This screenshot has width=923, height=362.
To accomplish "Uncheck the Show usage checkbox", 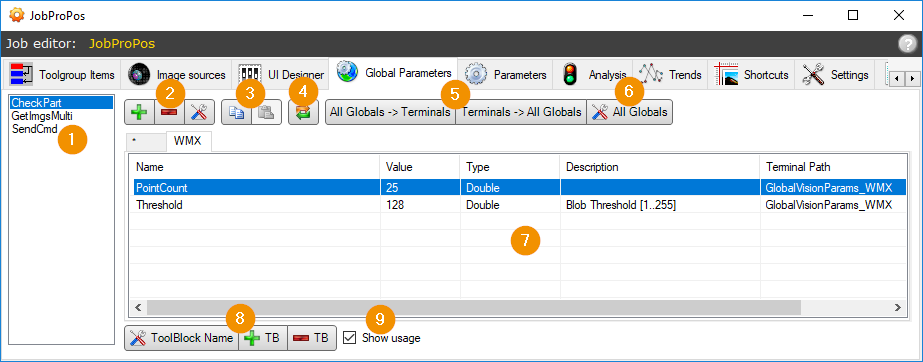I will click(x=350, y=338).
